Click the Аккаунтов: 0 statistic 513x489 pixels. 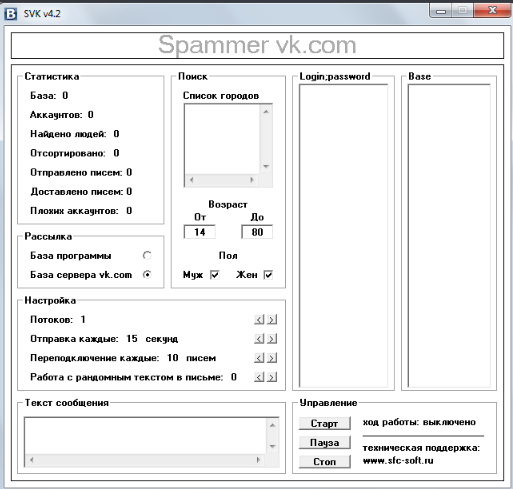62,115
